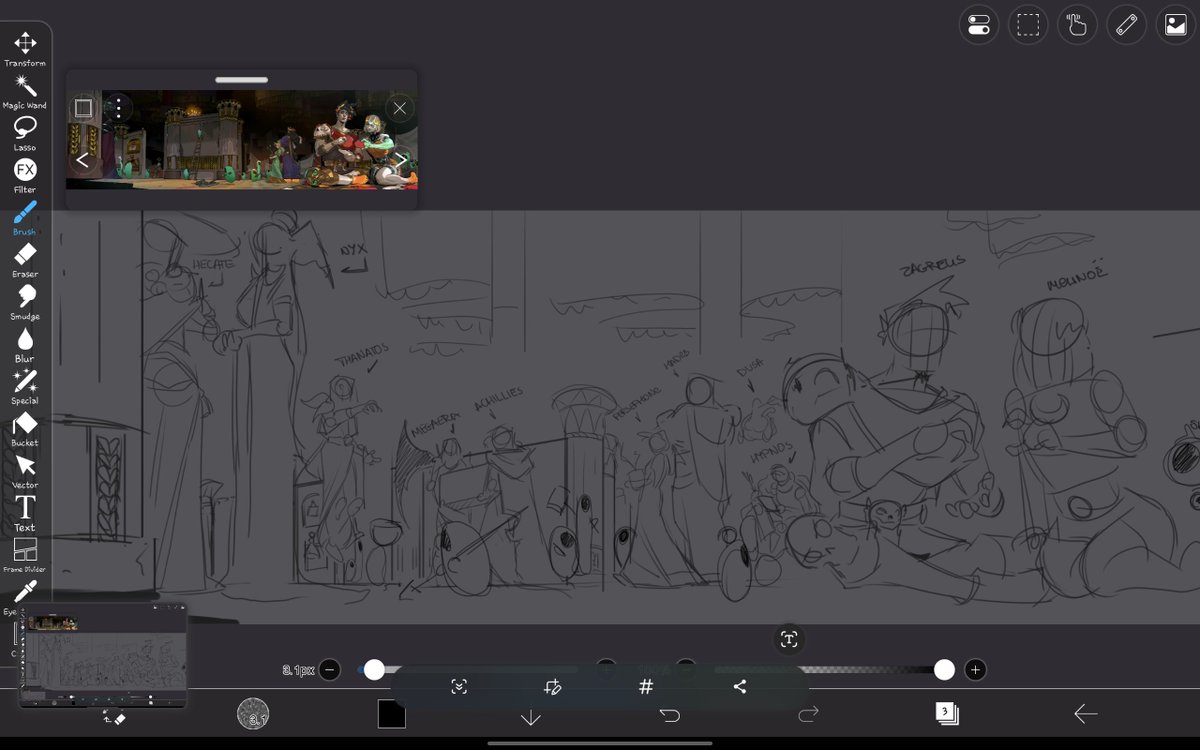1200x750 pixels.
Task: Undo the last stroke
Action: tap(670, 714)
